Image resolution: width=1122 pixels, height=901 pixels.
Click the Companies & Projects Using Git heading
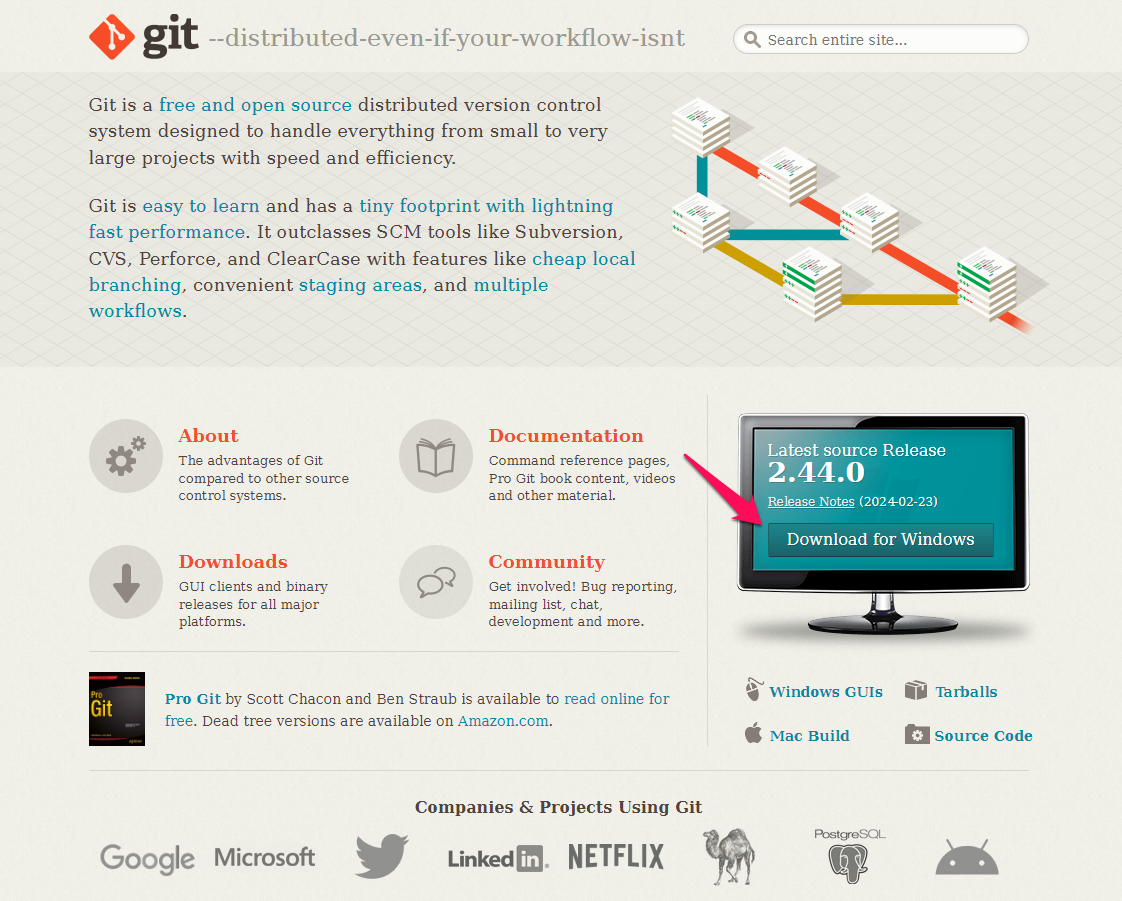(558, 807)
